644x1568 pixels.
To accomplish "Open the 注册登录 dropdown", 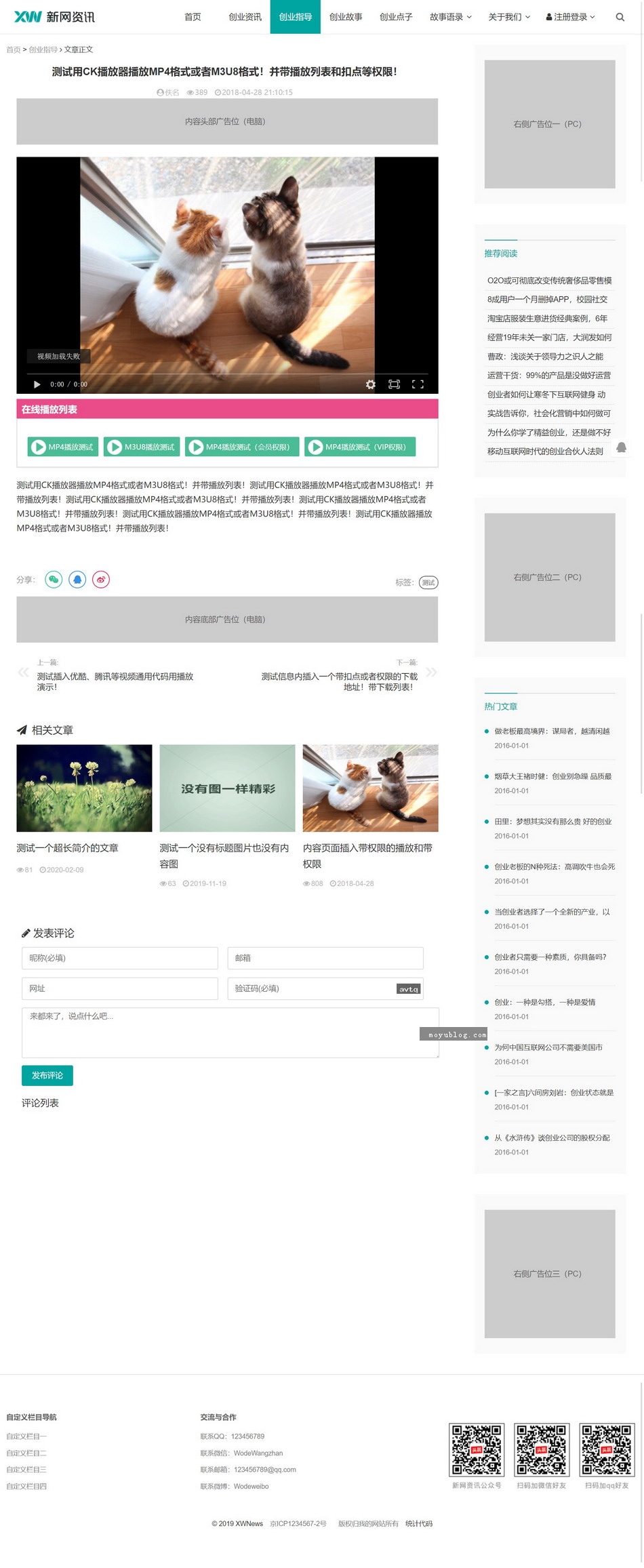I will click(x=570, y=17).
